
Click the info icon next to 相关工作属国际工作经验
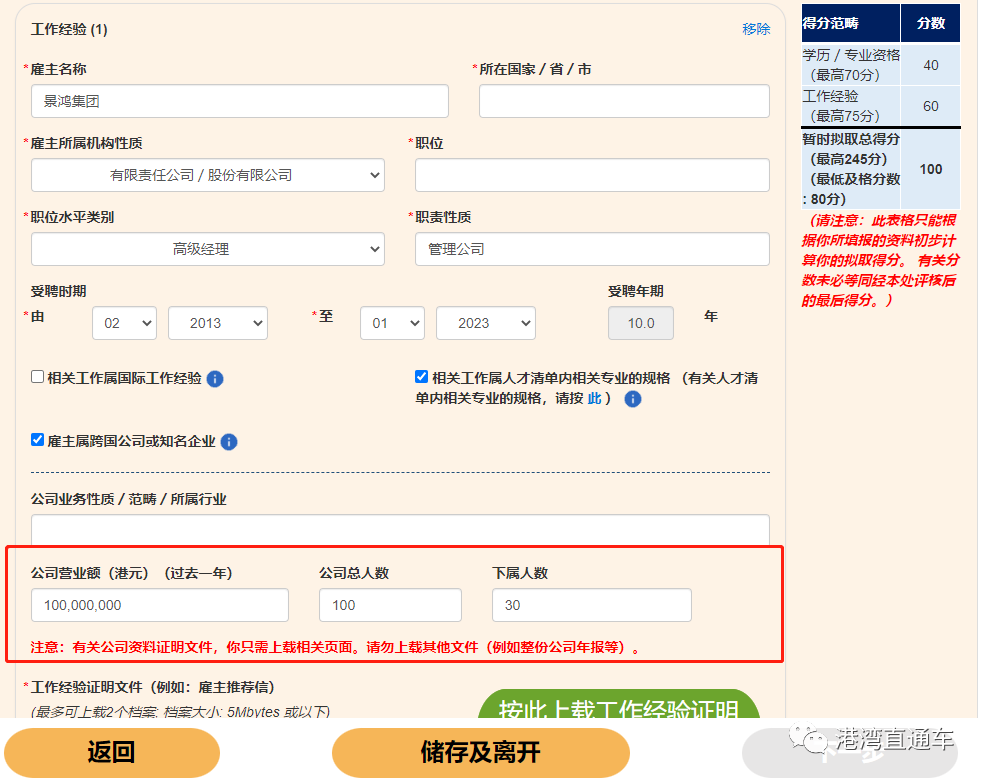click(x=214, y=379)
